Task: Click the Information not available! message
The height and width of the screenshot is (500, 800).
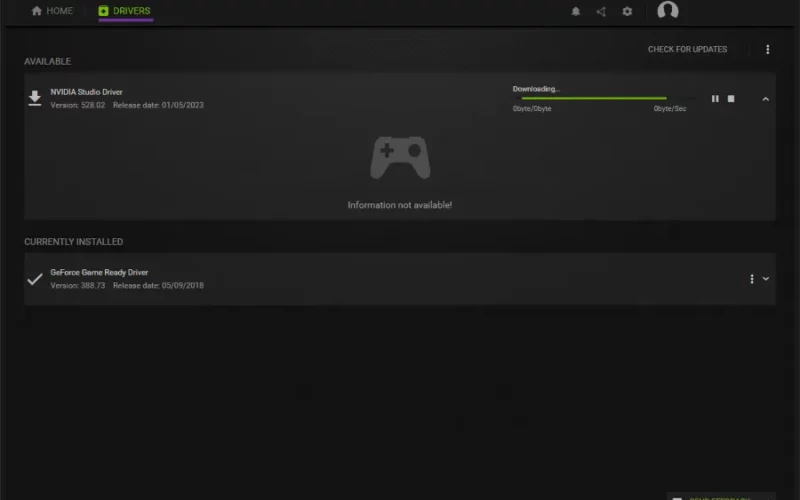Action: (x=400, y=205)
